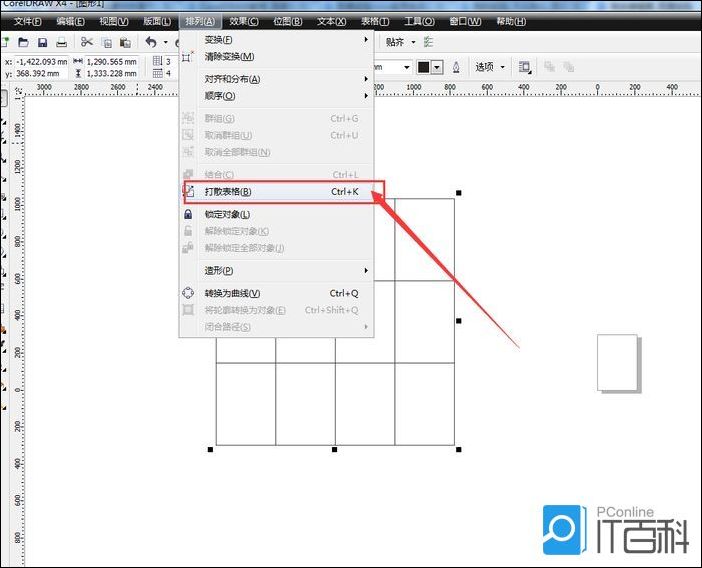Open the 视图(V) menu
This screenshot has width=702, height=568.
click(x=114, y=21)
